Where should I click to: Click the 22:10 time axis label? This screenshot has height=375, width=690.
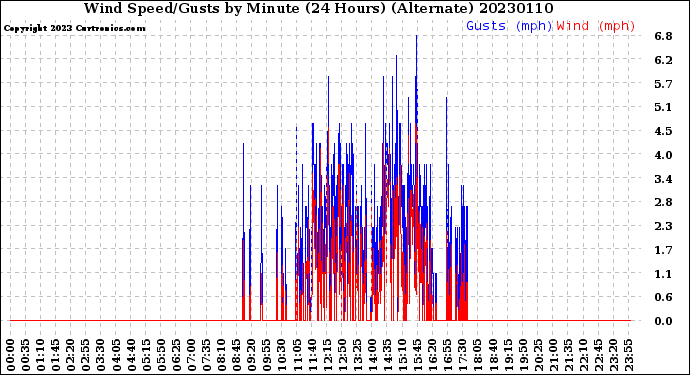583,355
